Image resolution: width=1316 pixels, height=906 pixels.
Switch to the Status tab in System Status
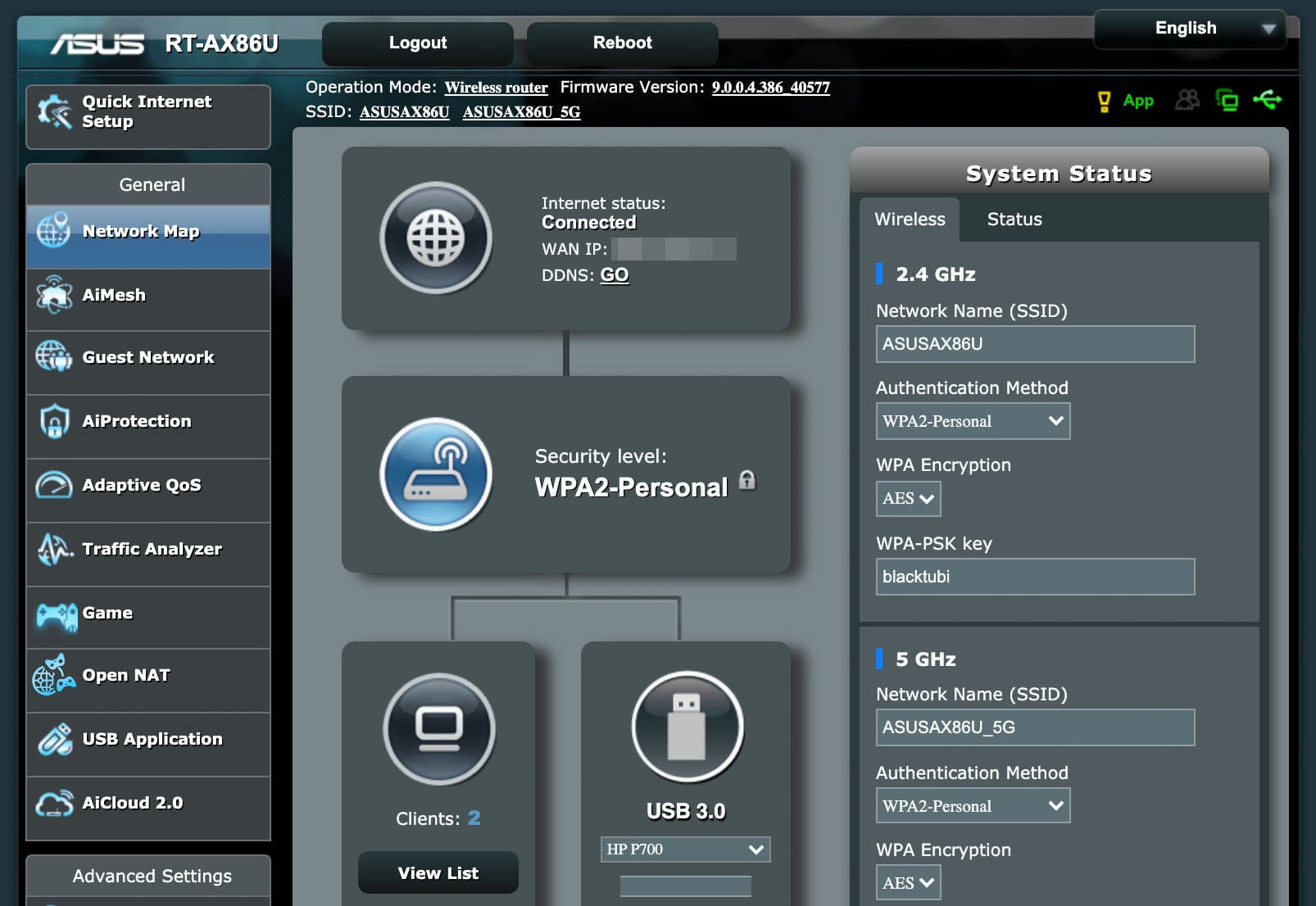1014,219
